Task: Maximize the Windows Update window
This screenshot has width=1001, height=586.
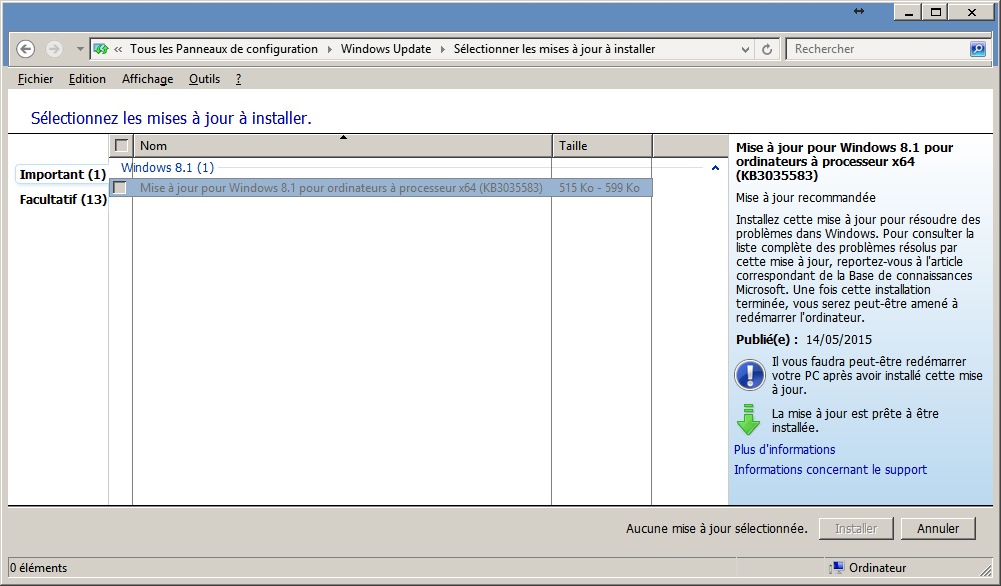Action: click(935, 12)
